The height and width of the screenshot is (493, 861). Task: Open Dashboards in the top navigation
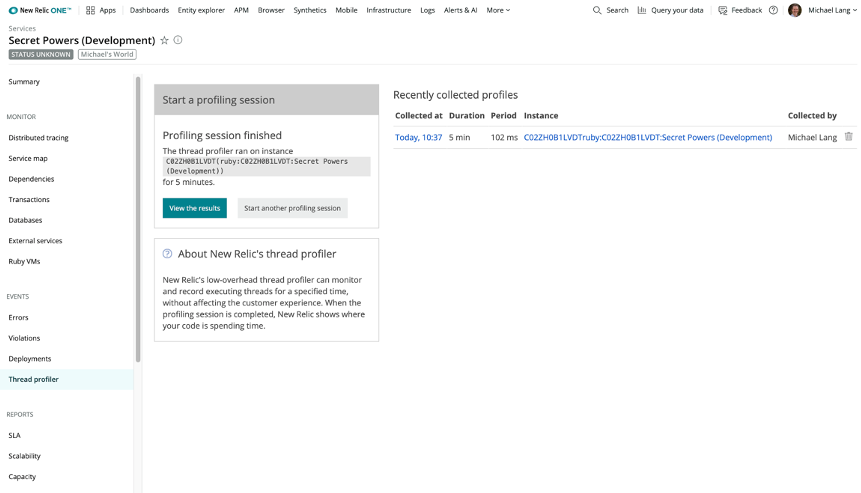[149, 10]
